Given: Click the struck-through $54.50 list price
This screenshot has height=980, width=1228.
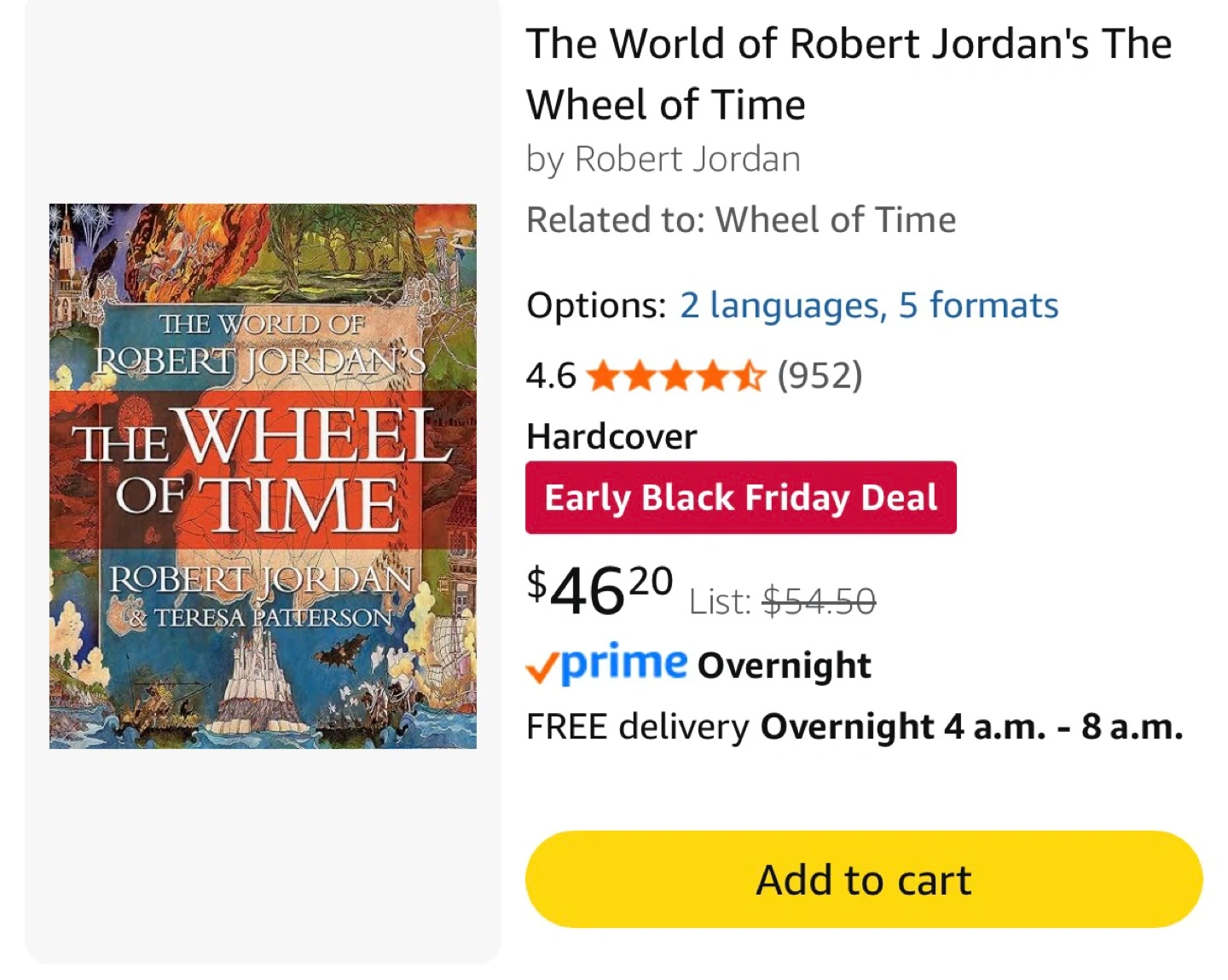Looking at the screenshot, I should tap(819, 602).
